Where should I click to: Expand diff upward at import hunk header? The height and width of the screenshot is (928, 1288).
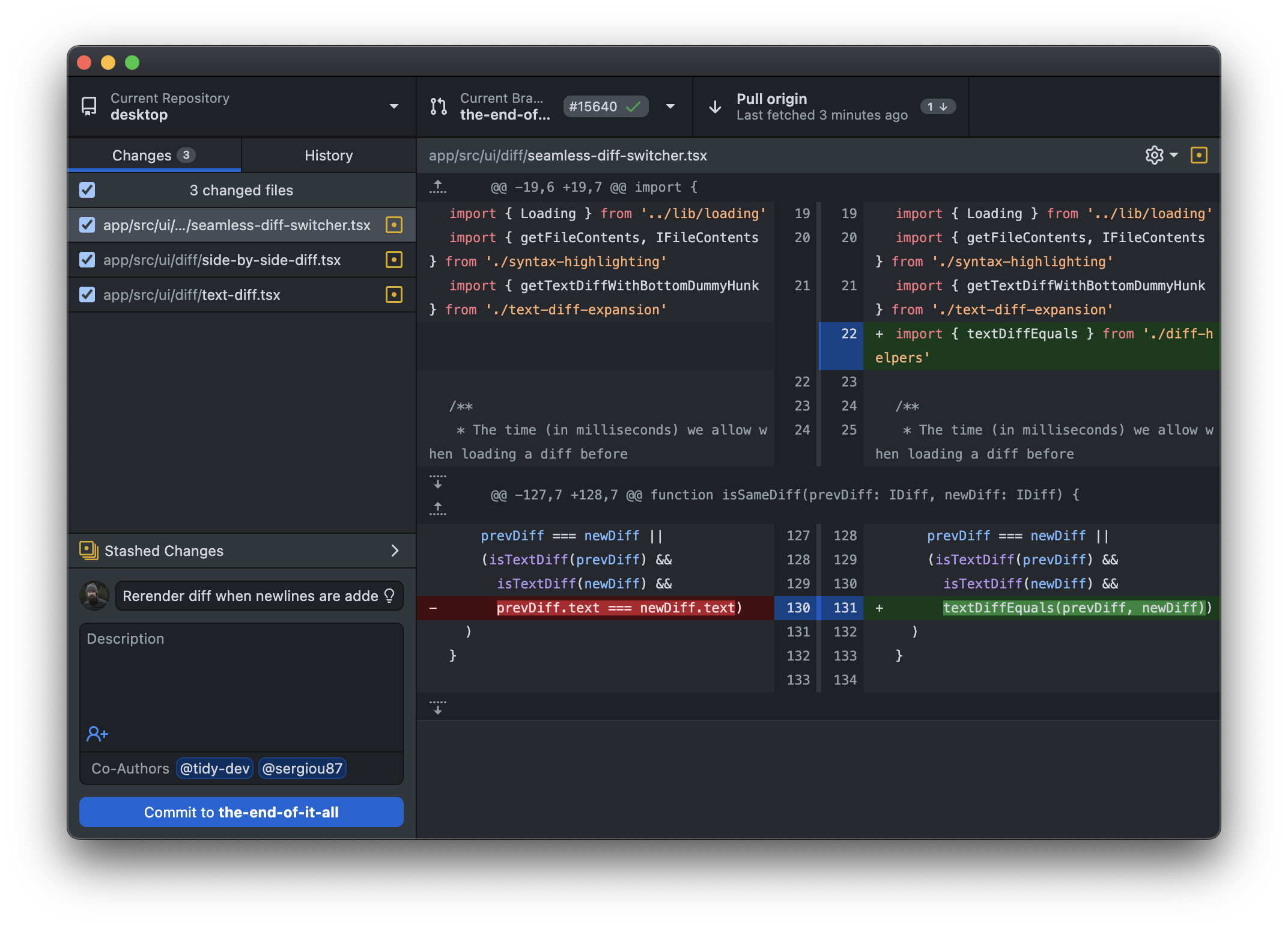click(438, 187)
